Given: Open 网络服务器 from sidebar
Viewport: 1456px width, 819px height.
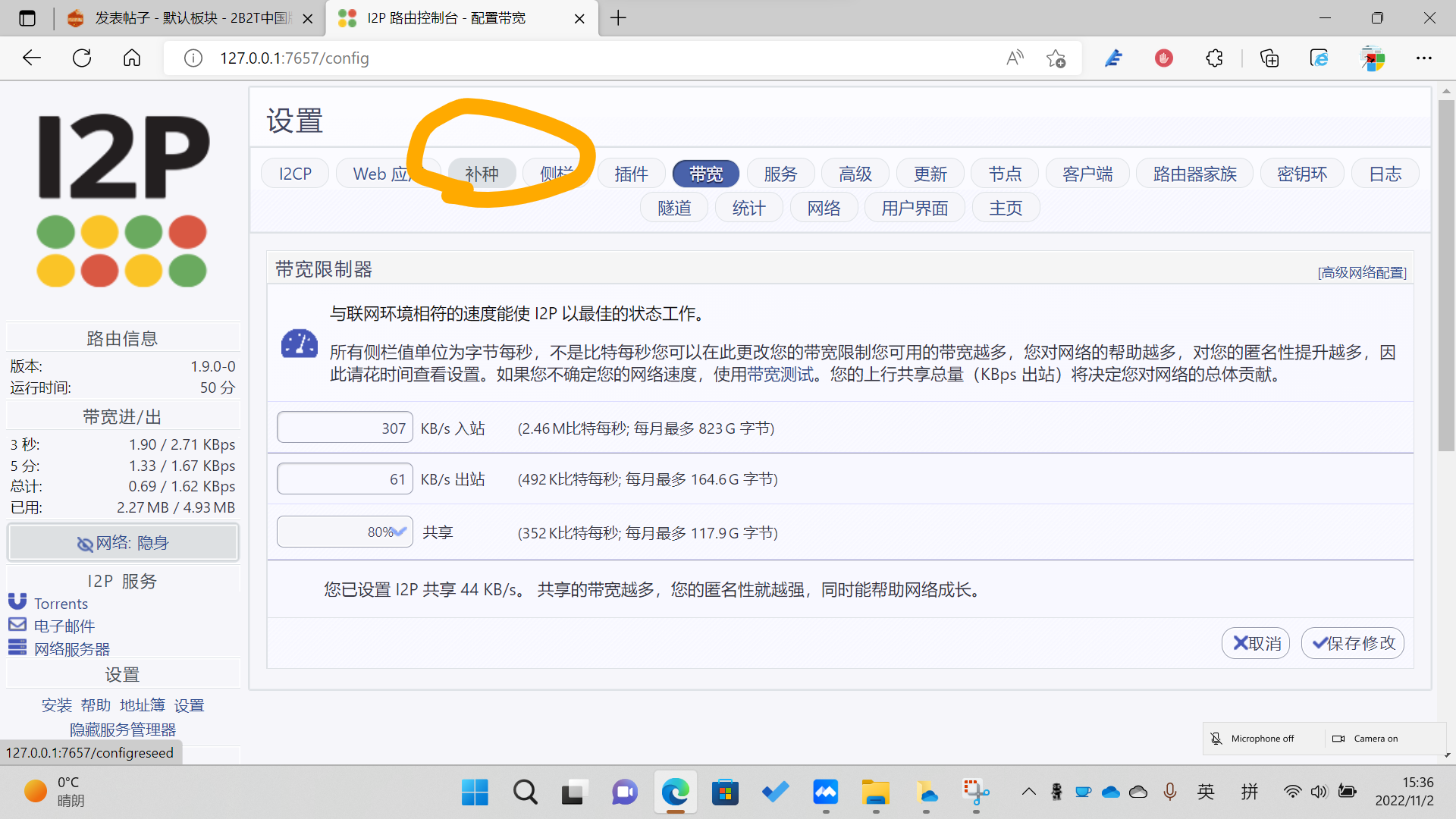Looking at the screenshot, I should pyautogui.click(x=72, y=649).
